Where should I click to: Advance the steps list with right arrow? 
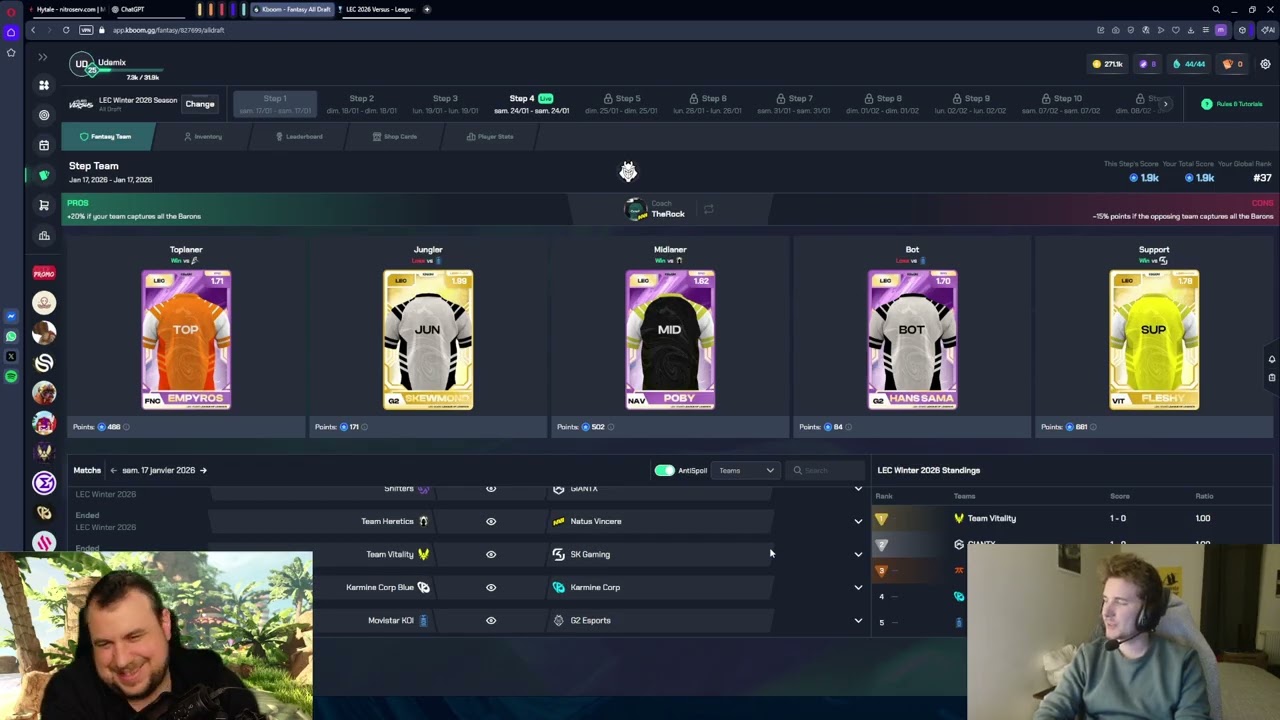point(1164,104)
